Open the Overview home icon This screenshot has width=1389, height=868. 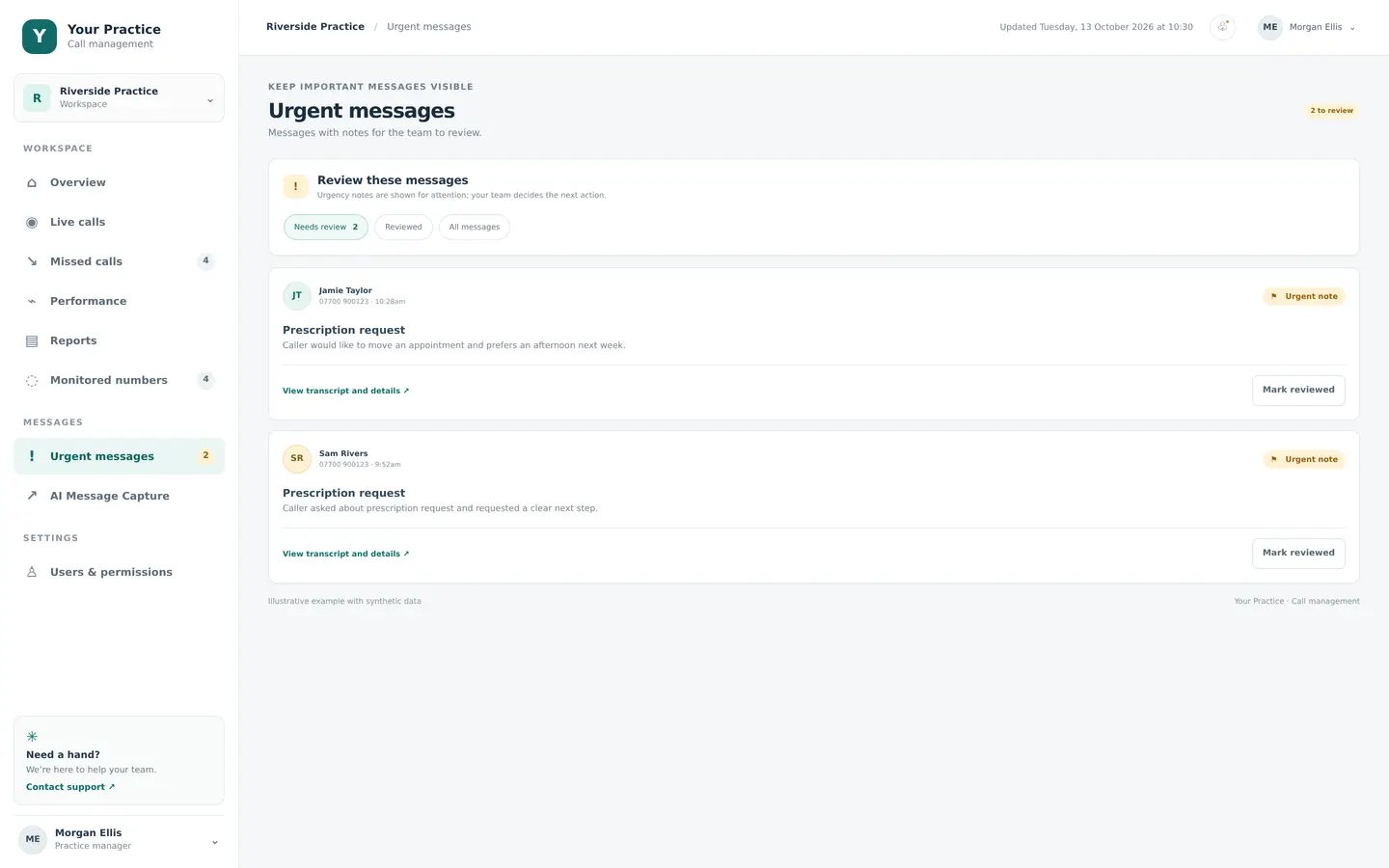click(32, 182)
